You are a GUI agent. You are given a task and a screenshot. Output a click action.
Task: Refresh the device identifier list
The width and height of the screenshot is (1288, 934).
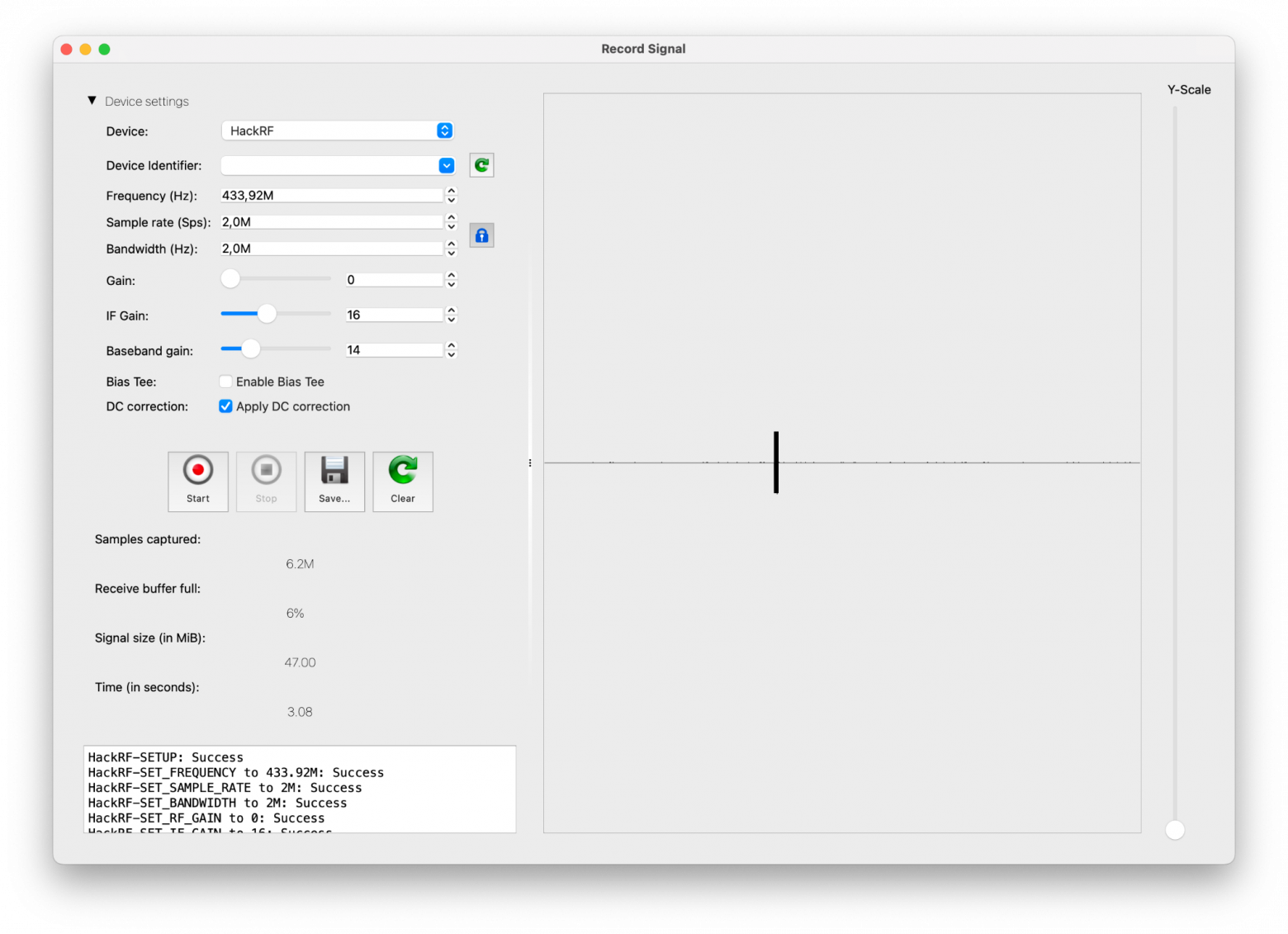(x=481, y=165)
